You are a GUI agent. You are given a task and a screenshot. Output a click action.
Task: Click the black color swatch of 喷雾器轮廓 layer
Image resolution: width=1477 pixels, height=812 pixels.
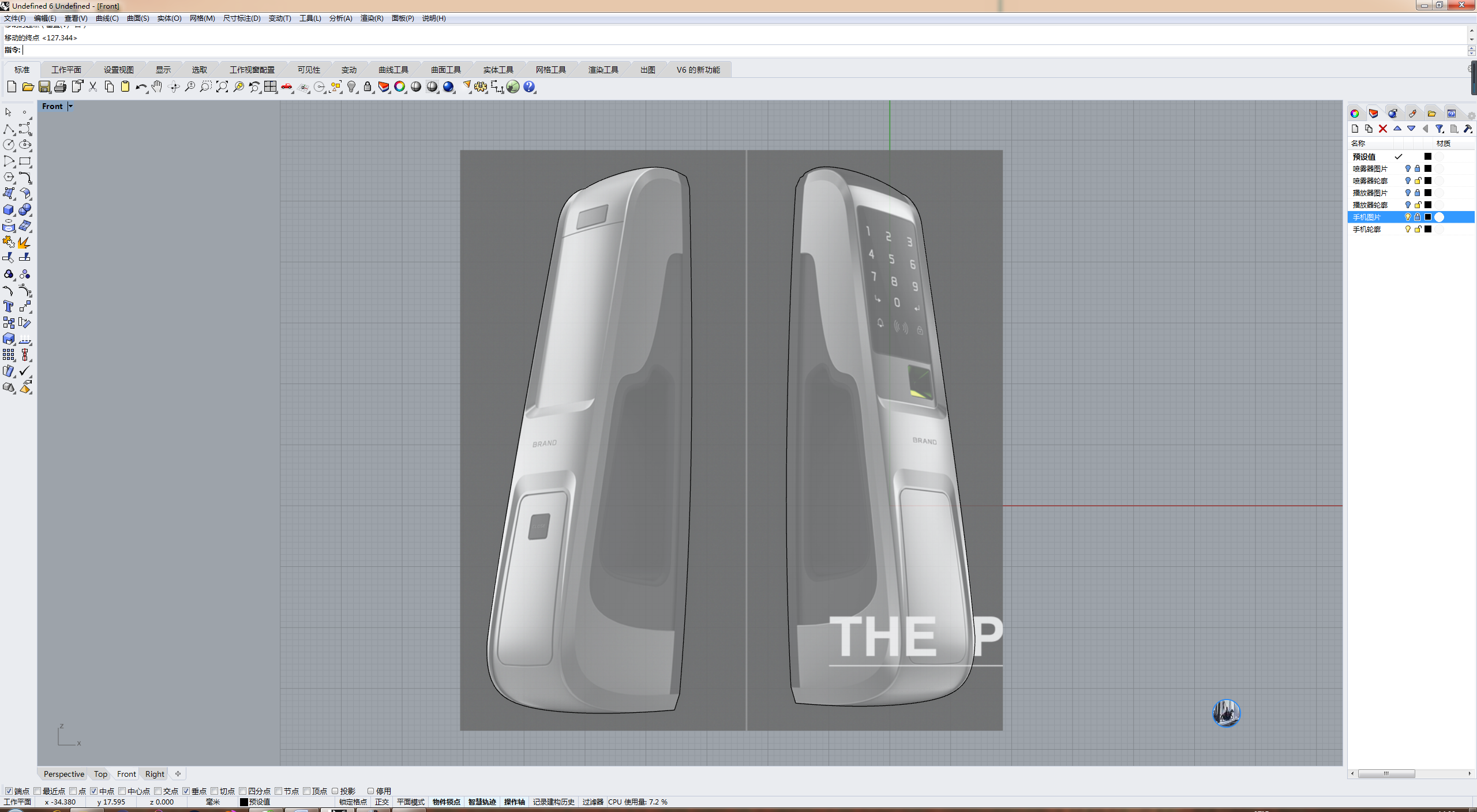(x=1428, y=181)
